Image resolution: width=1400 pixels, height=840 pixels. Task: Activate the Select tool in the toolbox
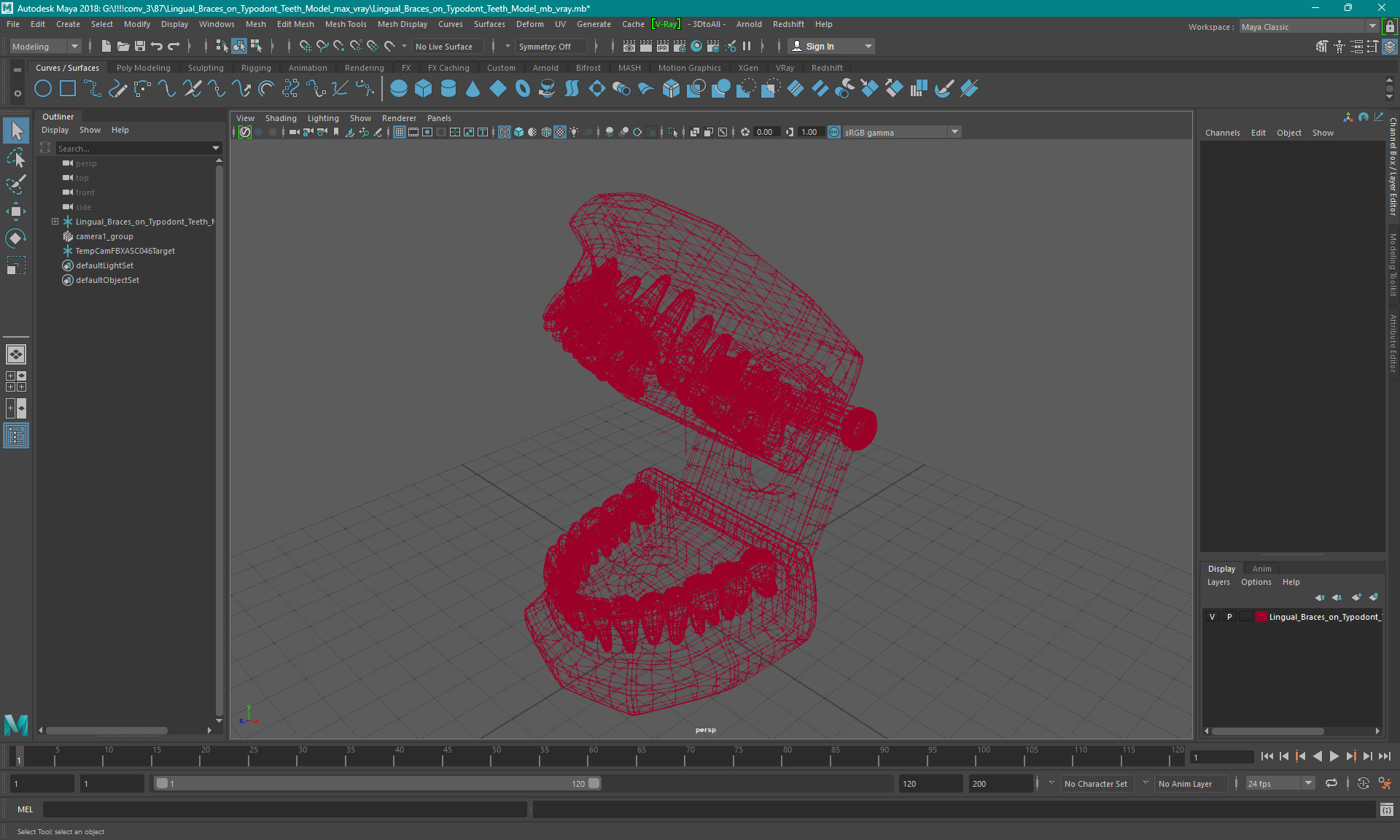point(16,131)
